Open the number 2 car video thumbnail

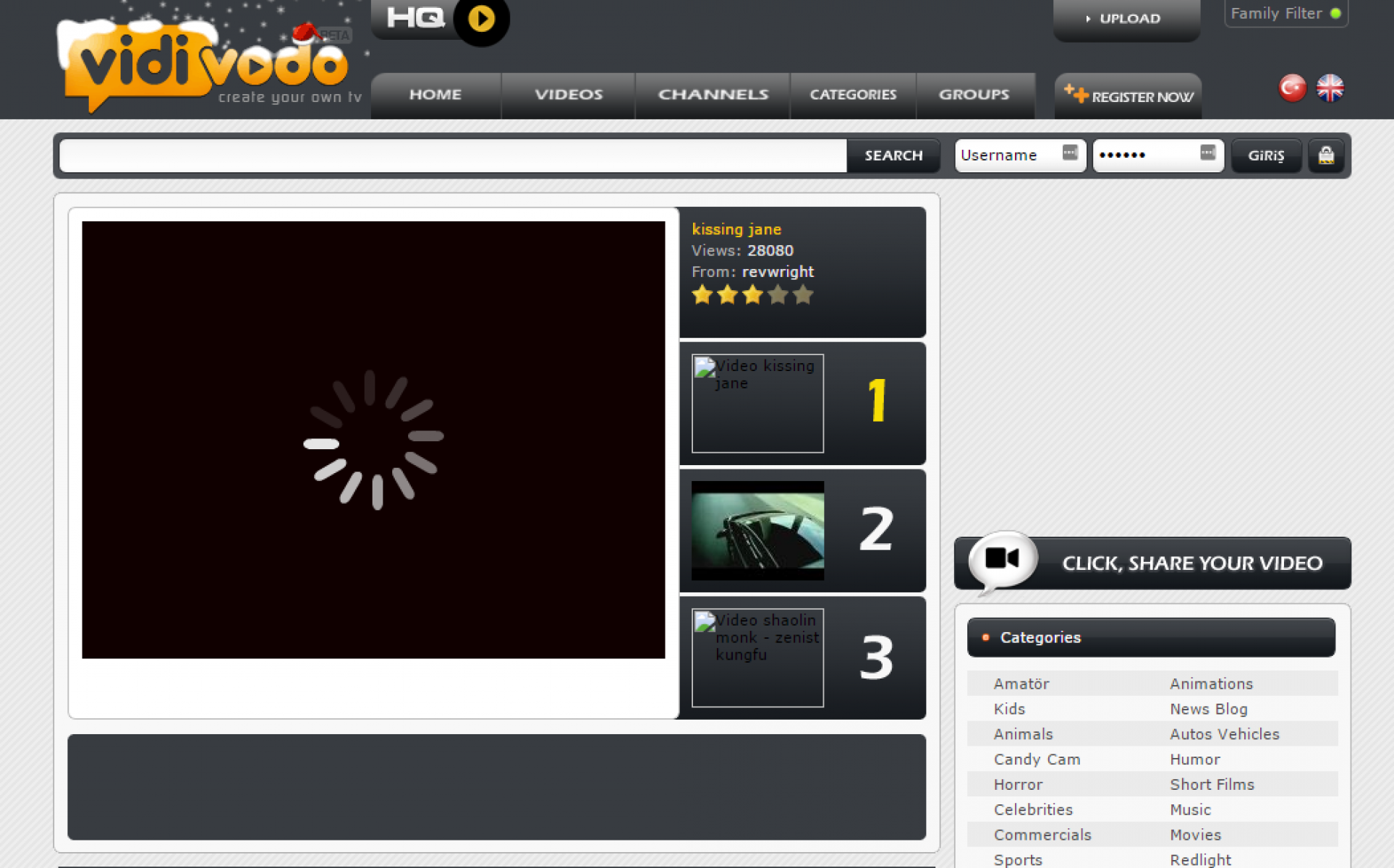coord(757,530)
